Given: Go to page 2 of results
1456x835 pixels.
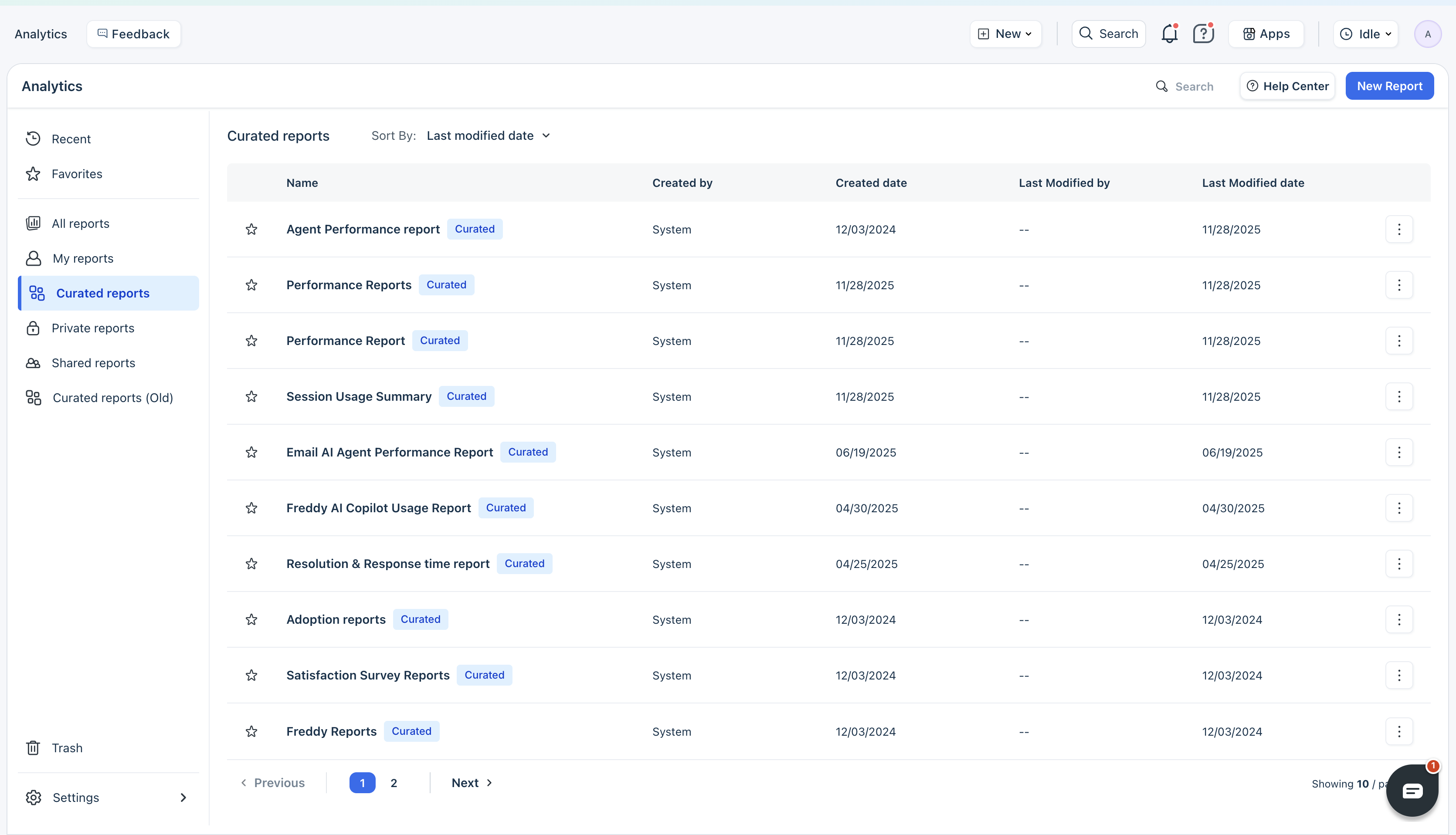Looking at the screenshot, I should [394, 783].
